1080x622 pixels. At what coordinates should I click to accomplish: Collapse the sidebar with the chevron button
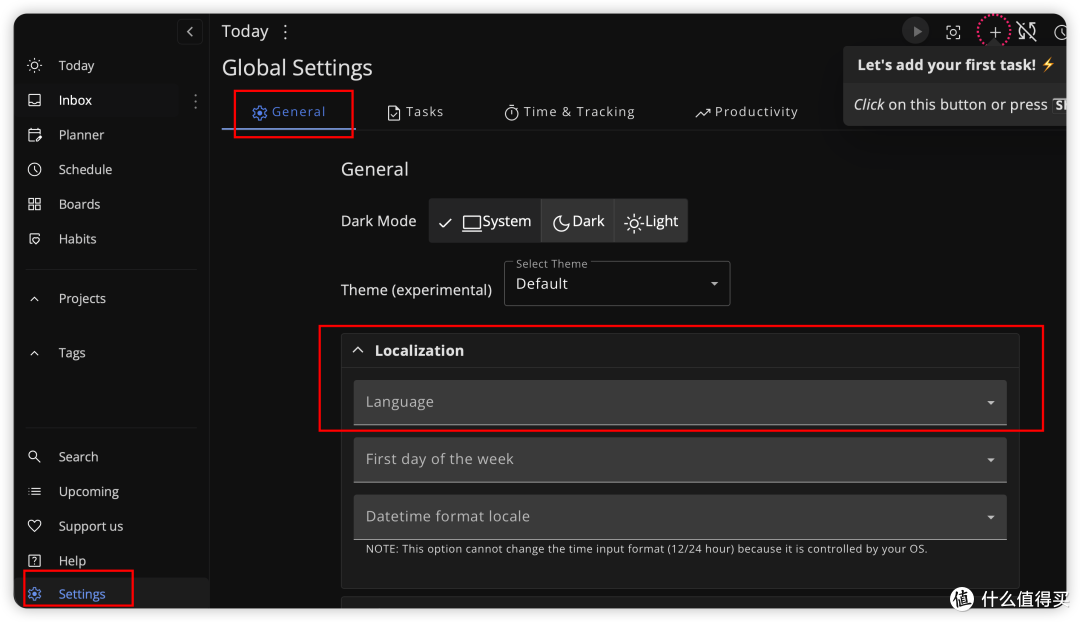[190, 32]
